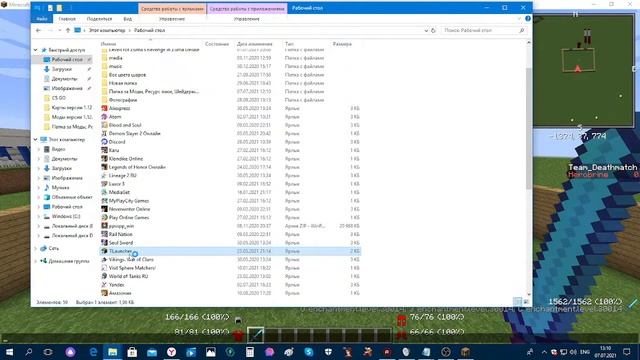Open Explorer help question mark
The image size is (640, 360).
click(x=528, y=19)
